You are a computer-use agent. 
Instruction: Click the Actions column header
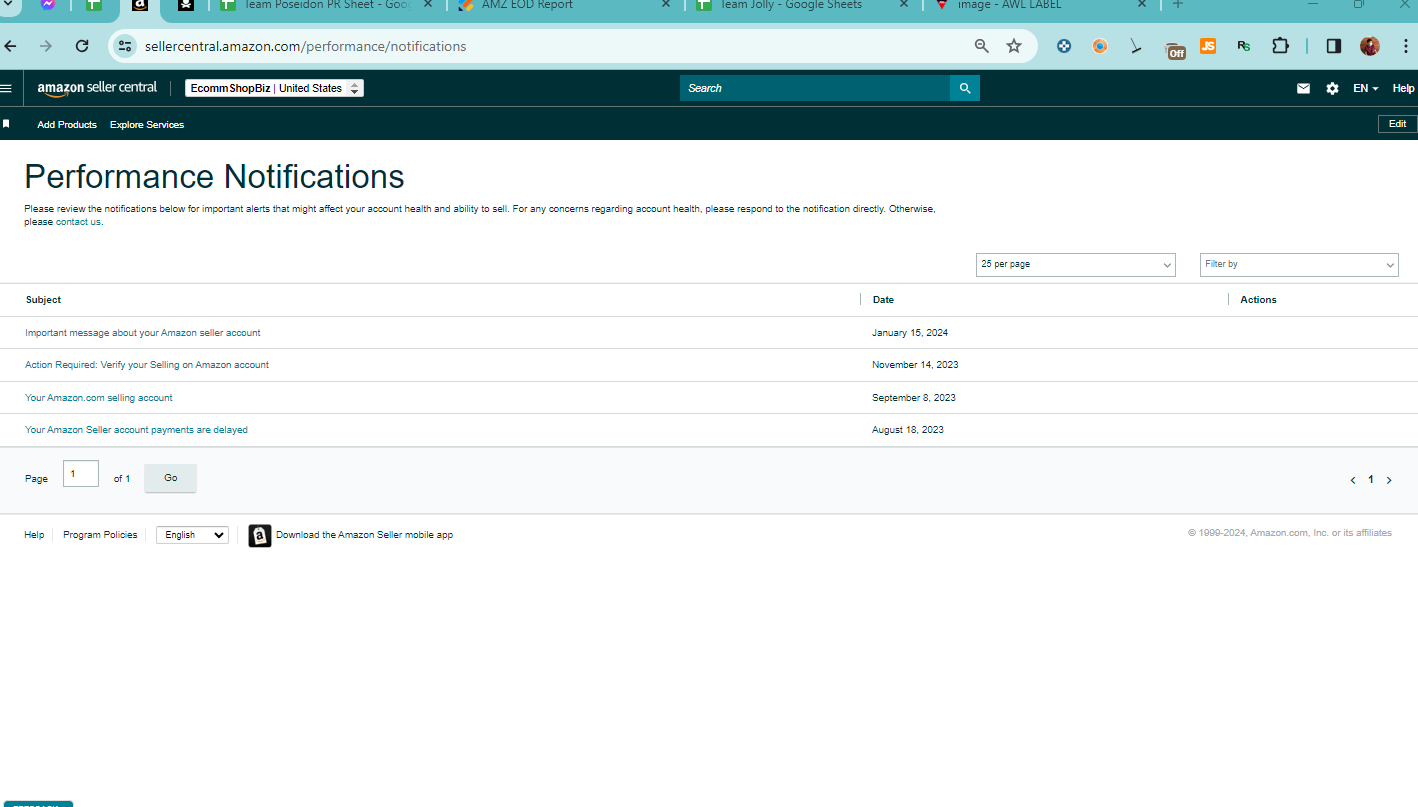click(1258, 299)
